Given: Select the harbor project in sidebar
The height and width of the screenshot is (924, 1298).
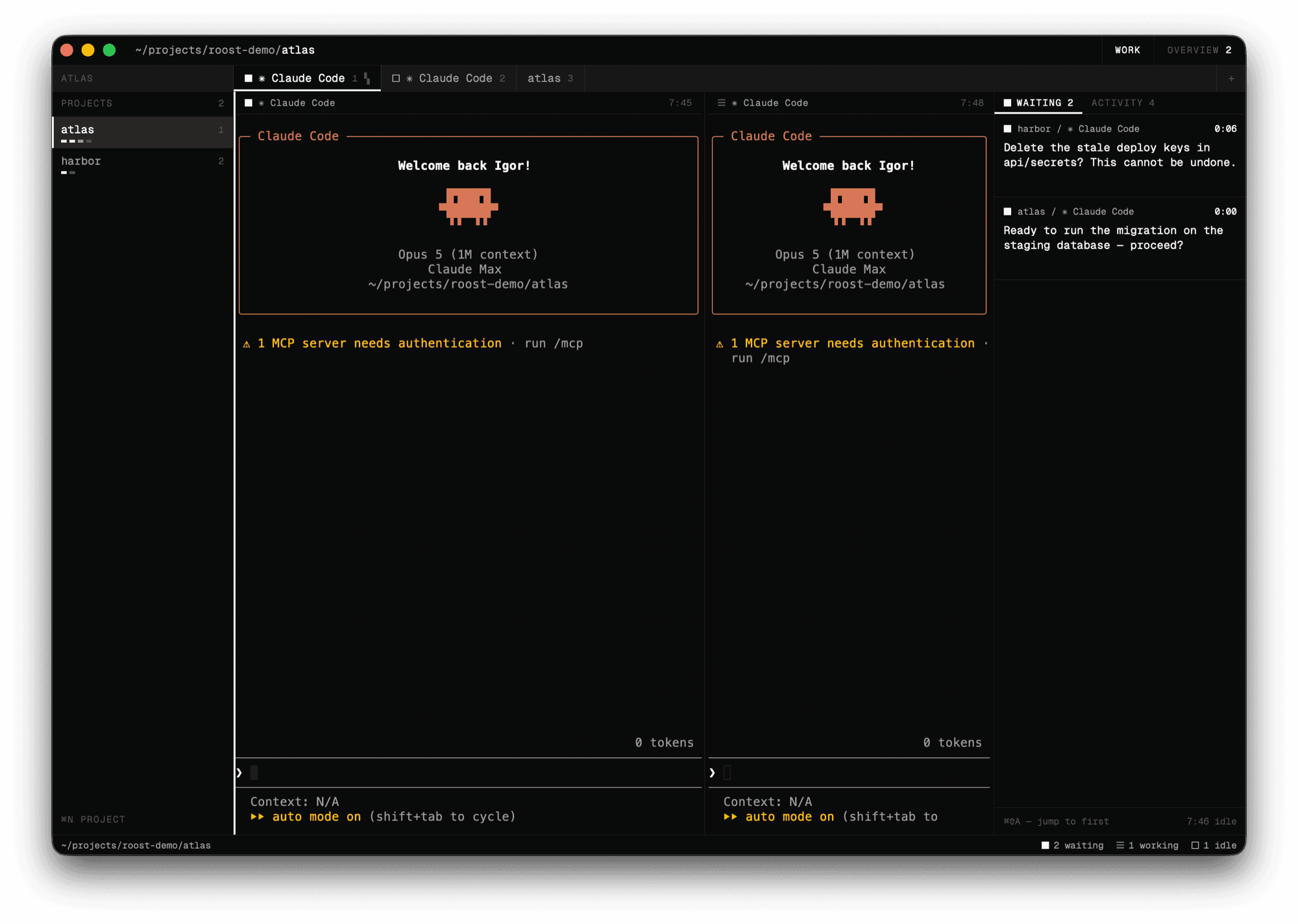Looking at the screenshot, I should pyautogui.click(x=142, y=164).
